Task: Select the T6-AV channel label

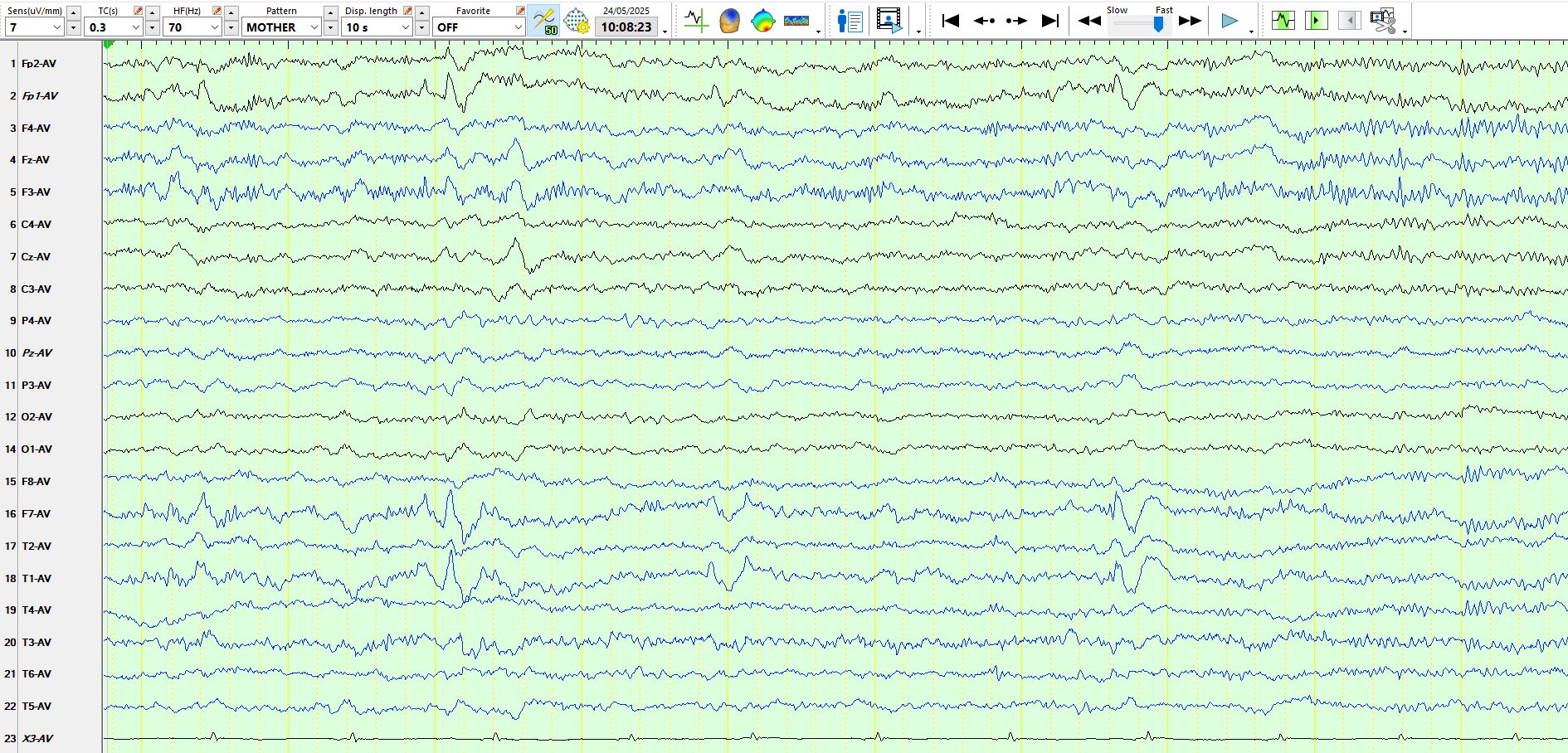Action: 36,673
